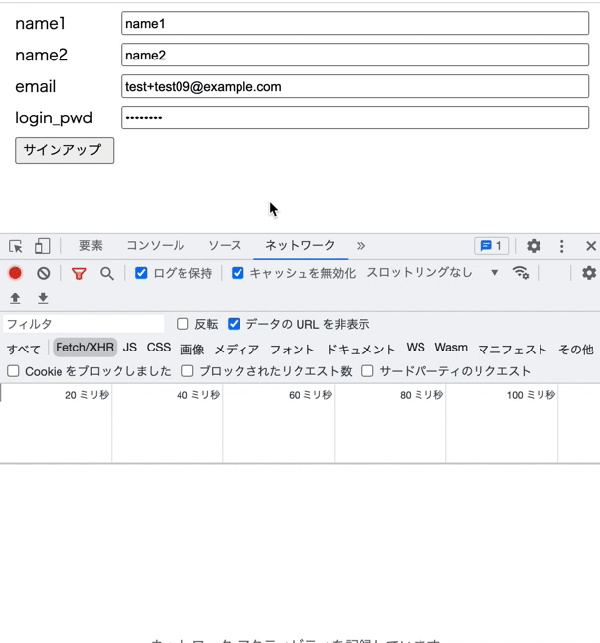Select the WS request filter
Viewport: 600px width, 643px height.
415,347
